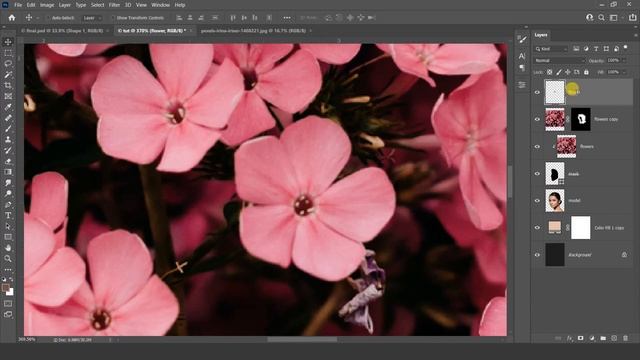
Task: Select the Gradient tool
Action: click(x=8, y=172)
